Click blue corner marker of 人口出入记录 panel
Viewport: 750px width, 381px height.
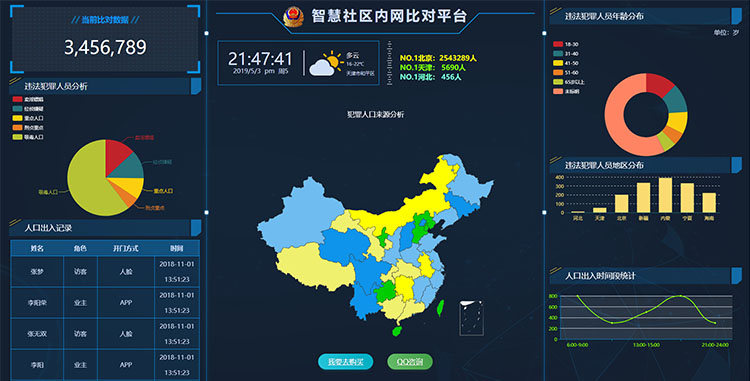click(196, 228)
